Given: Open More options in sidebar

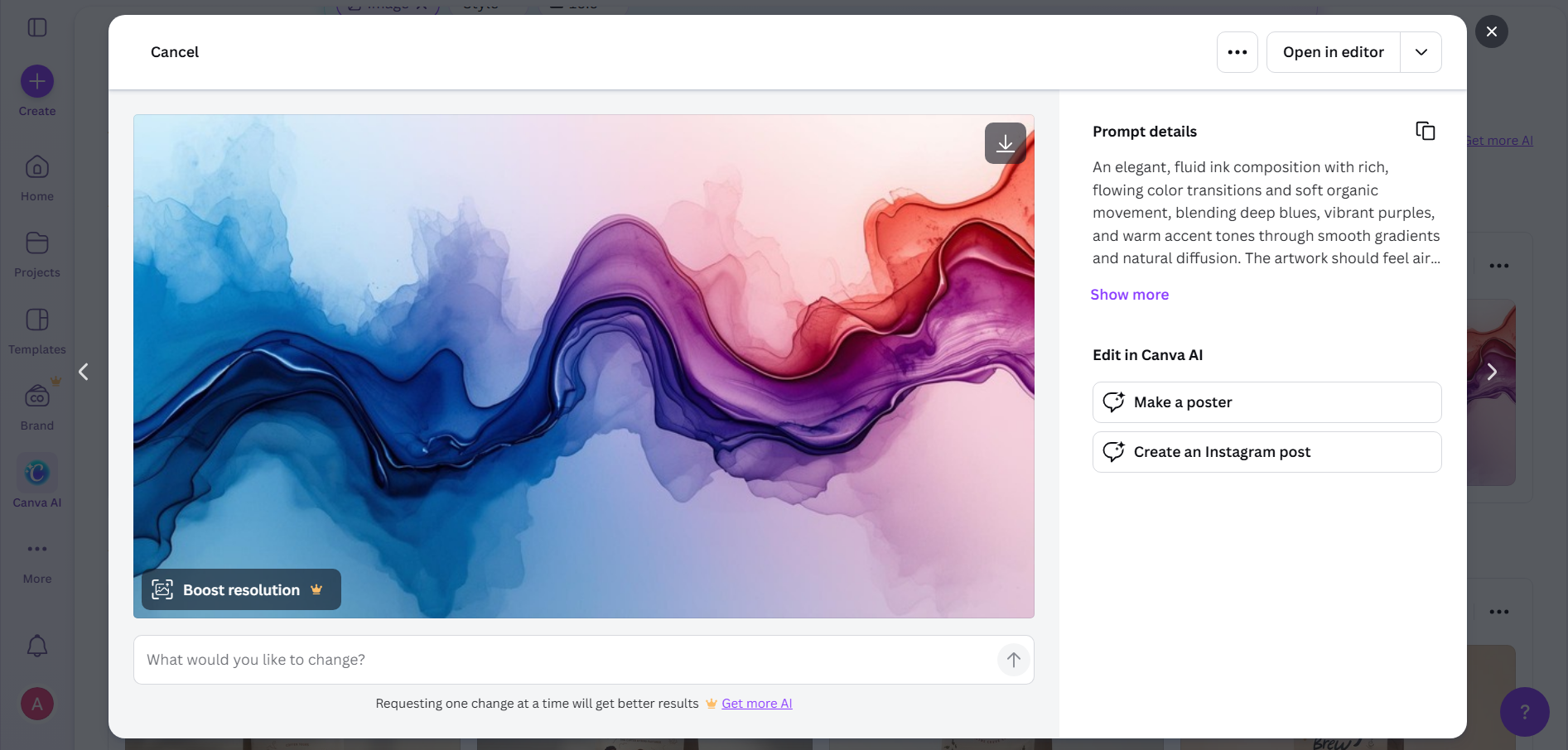Looking at the screenshot, I should [37, 561].
